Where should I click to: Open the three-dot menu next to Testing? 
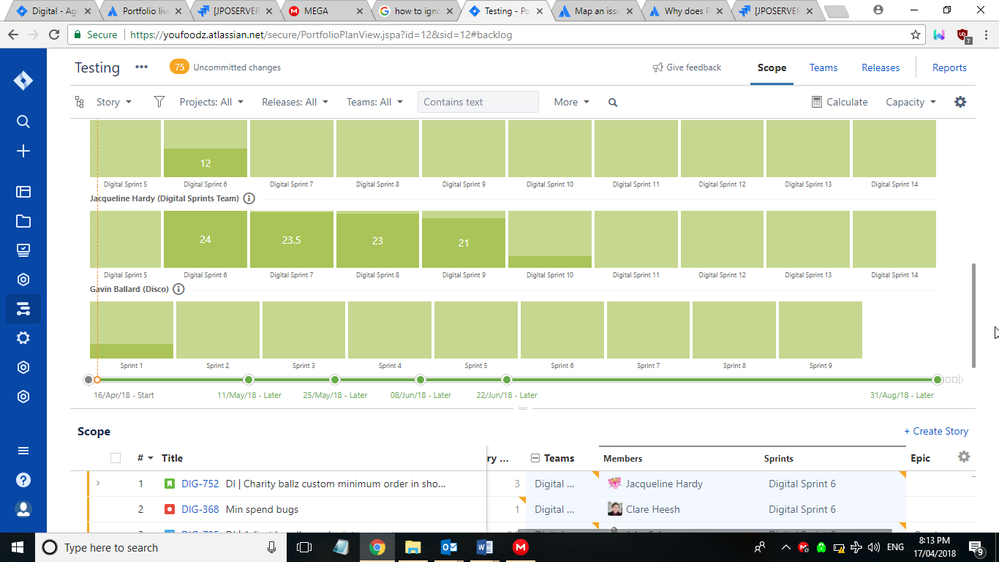(141, 67)
